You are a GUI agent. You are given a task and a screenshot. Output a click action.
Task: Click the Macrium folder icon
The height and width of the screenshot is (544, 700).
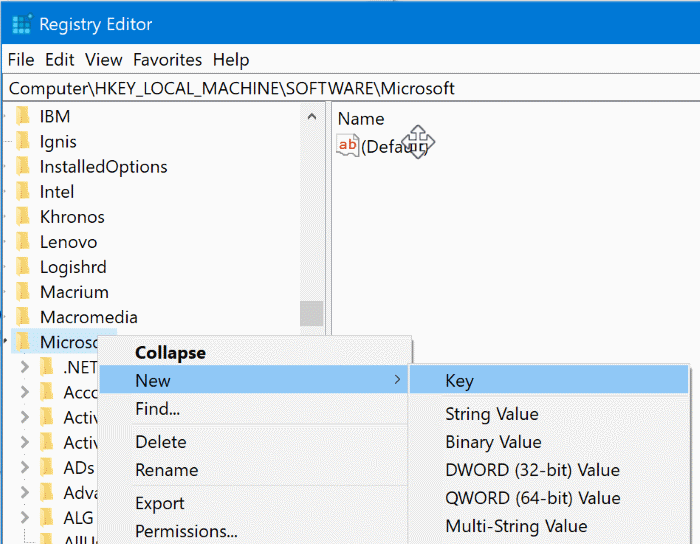coord(23,292)
